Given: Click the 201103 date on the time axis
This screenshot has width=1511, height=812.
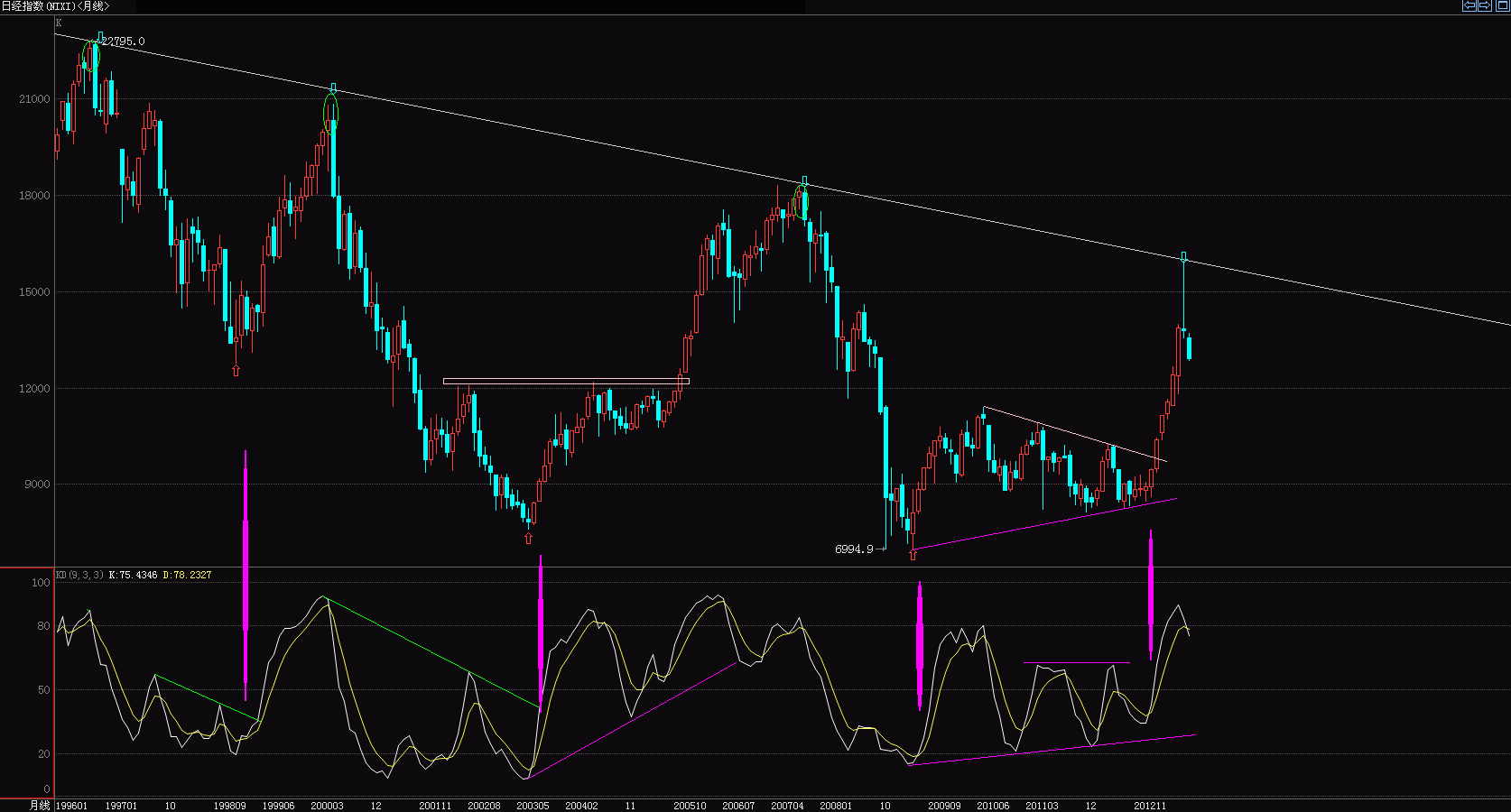Looking at the screenshot, I should tap(1043, 806).
